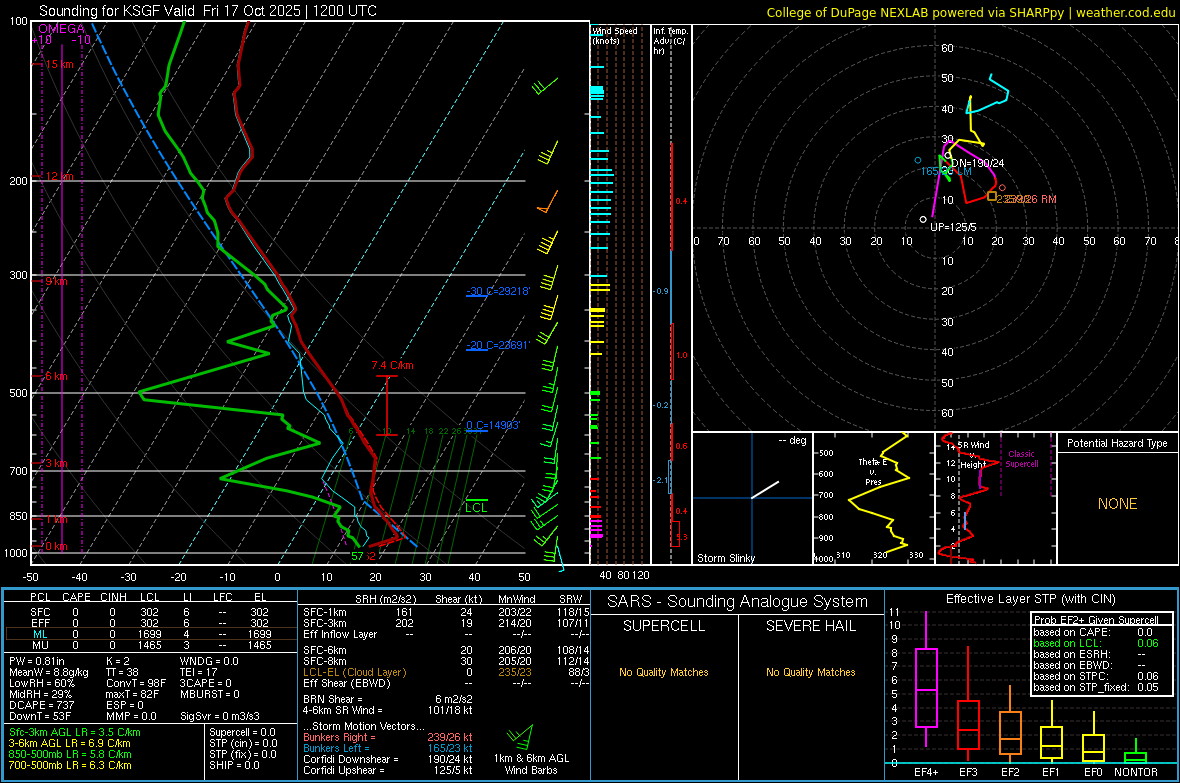This screenshot has height=783, width=1180.
Task: Click the orange wind barb beside the skew-T
Action: coord(547,203)
